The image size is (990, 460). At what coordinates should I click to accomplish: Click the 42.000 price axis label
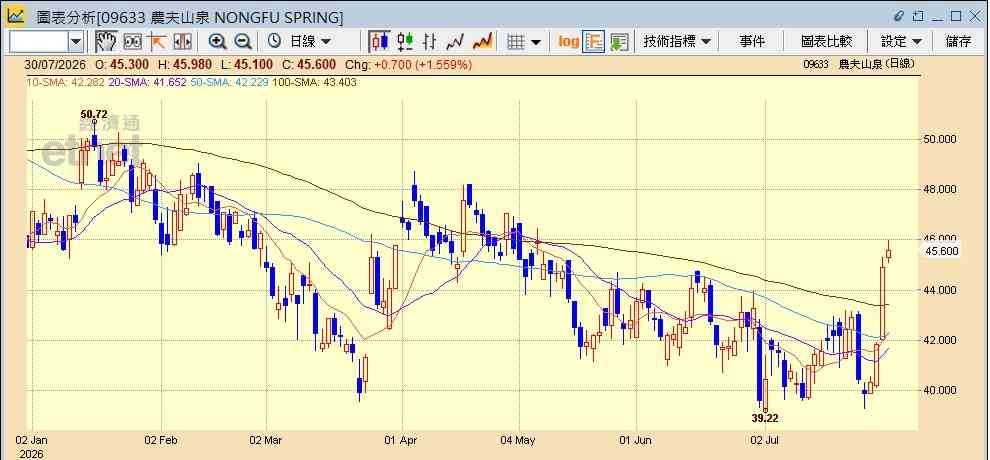[941, 340]
